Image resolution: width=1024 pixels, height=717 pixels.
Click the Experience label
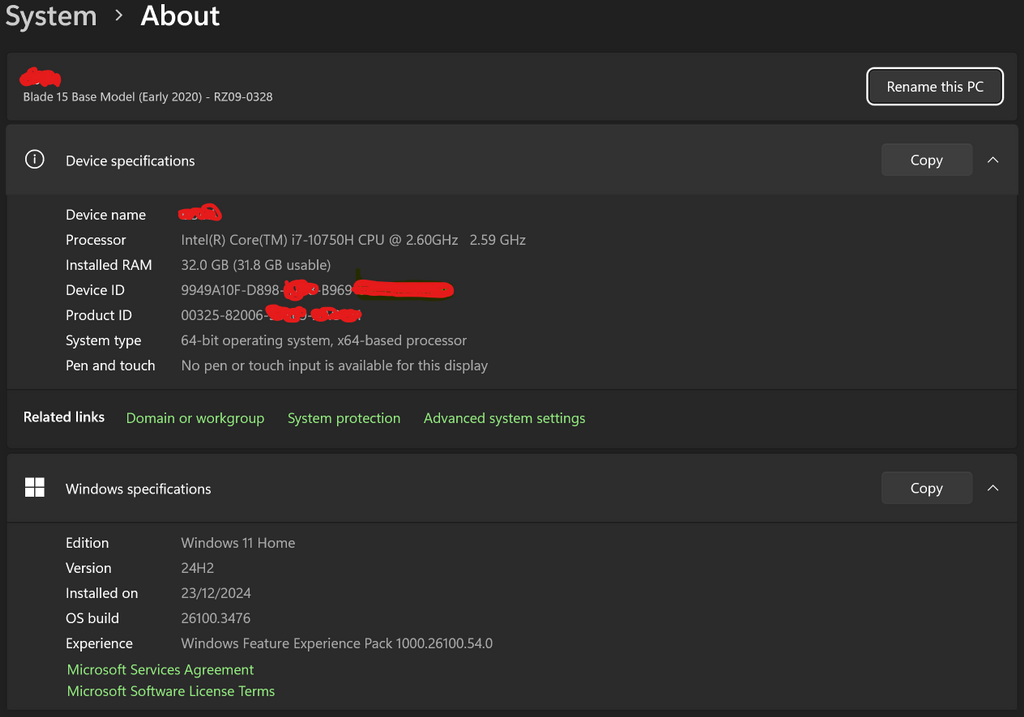(x=99, y=643)
